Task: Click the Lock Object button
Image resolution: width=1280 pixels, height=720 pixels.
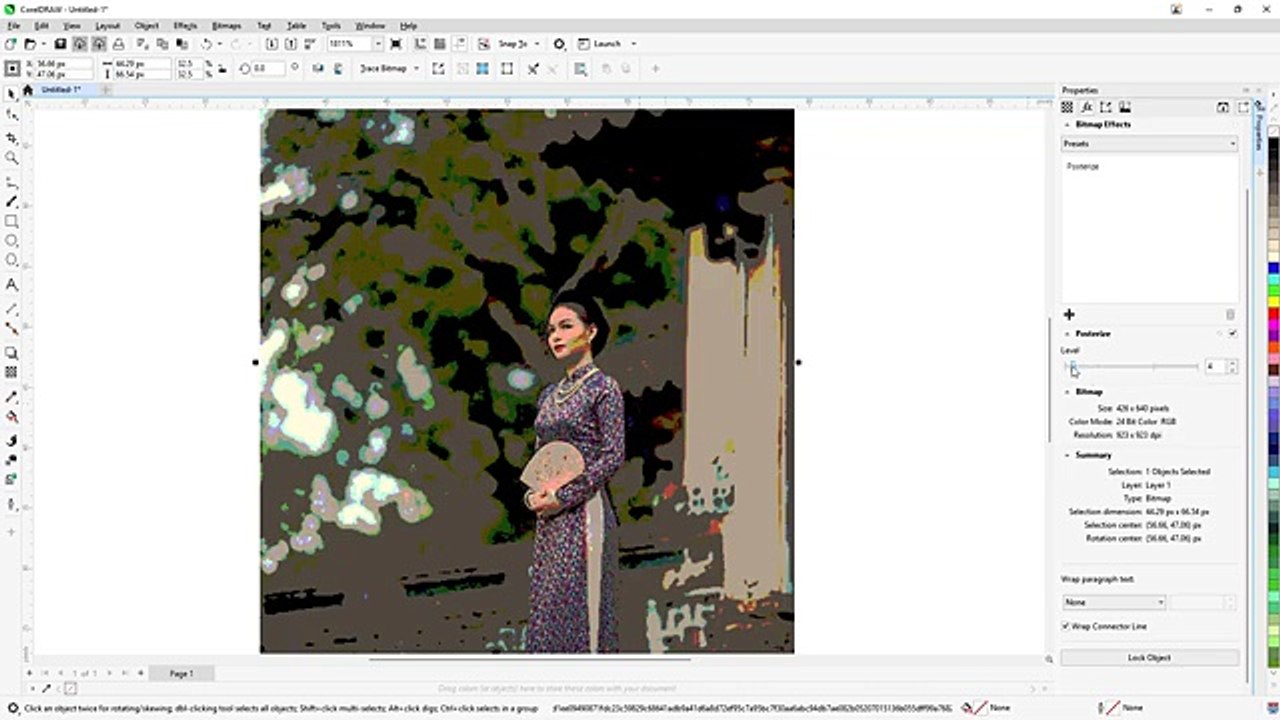Action: (x=1149, y=658)
